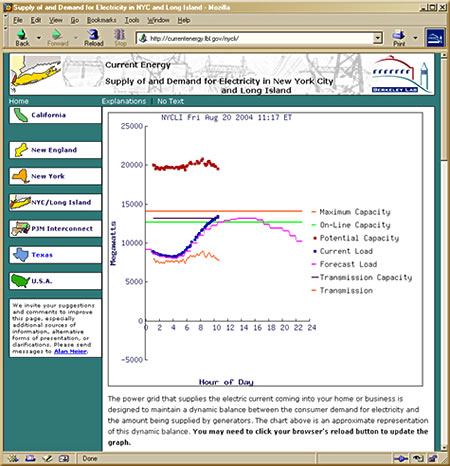Open the File menu
Image resolution: width=450 pixels, height=466 pixels.
[18, 20]
